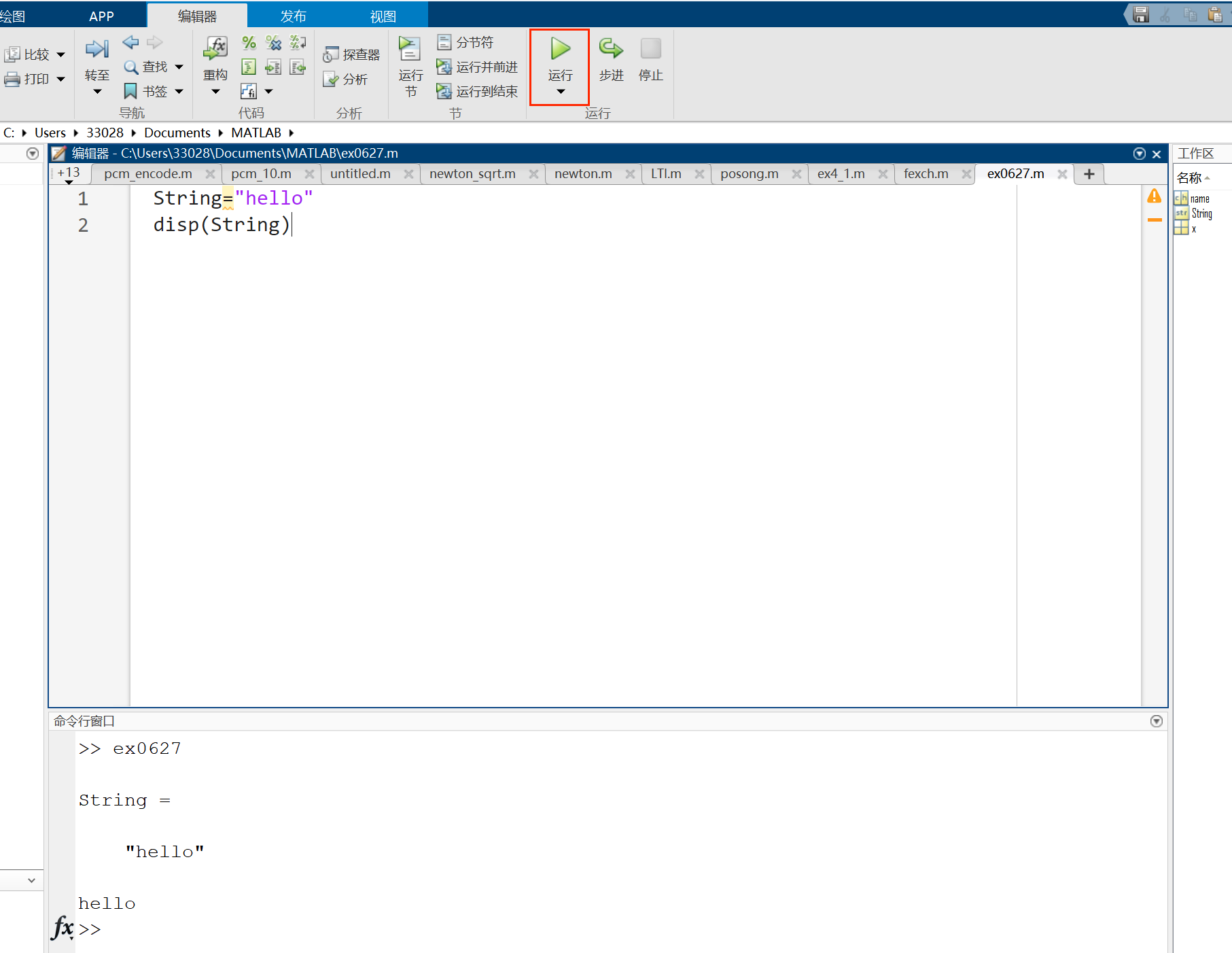Close the ex0627.m tab
Image resolution: width=1232 pixels, height=953 pixels.
(1062, 174)
